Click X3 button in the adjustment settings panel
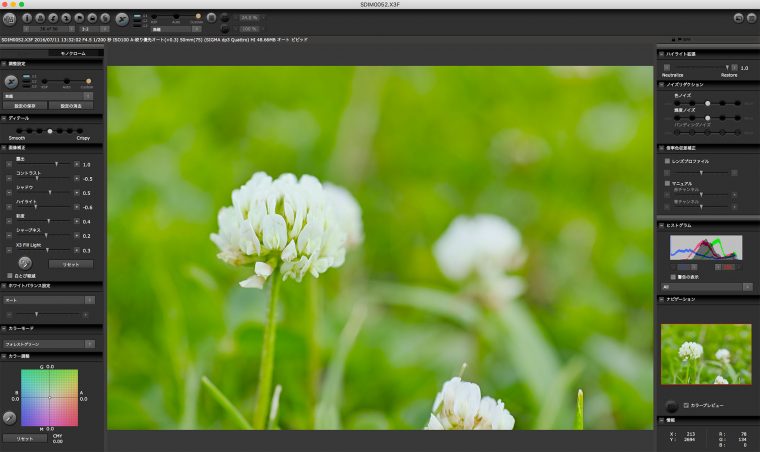The width and height of the screenshot is (760, 452). tap(11, 82)
